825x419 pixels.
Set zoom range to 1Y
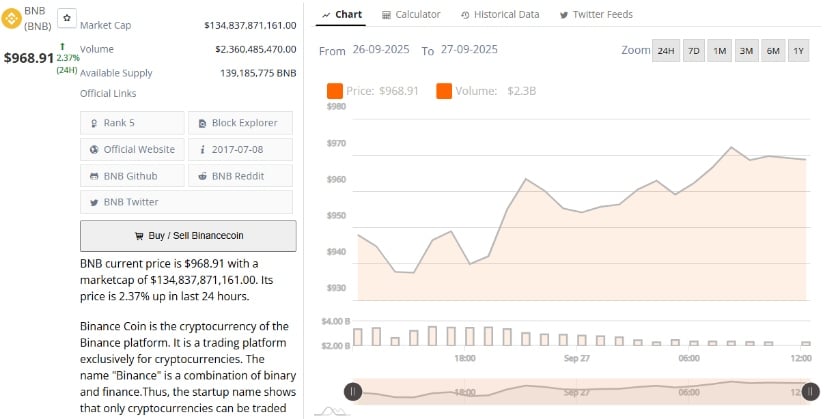point(799,51)
